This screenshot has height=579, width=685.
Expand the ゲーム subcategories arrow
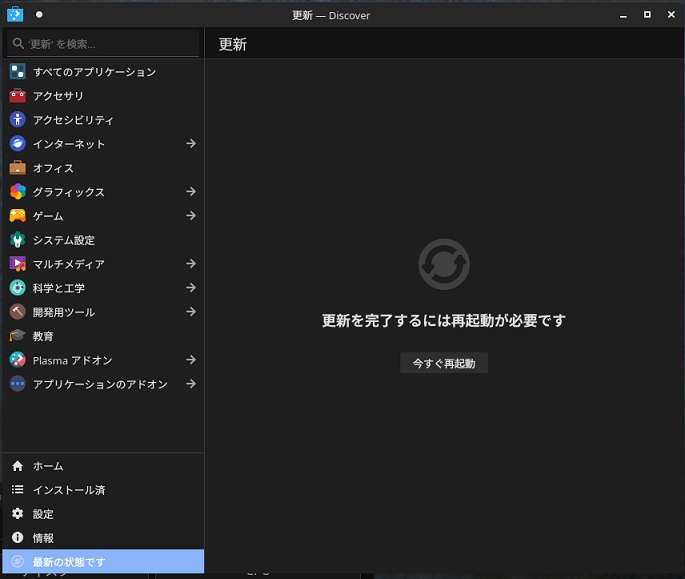[191, 215]
